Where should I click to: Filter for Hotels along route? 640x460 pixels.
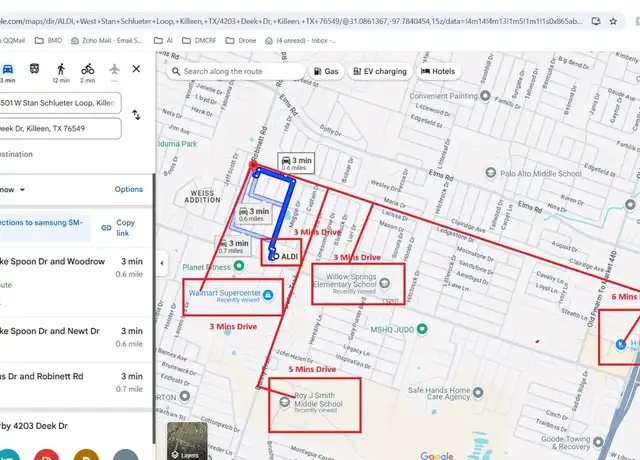click(438, 71)
